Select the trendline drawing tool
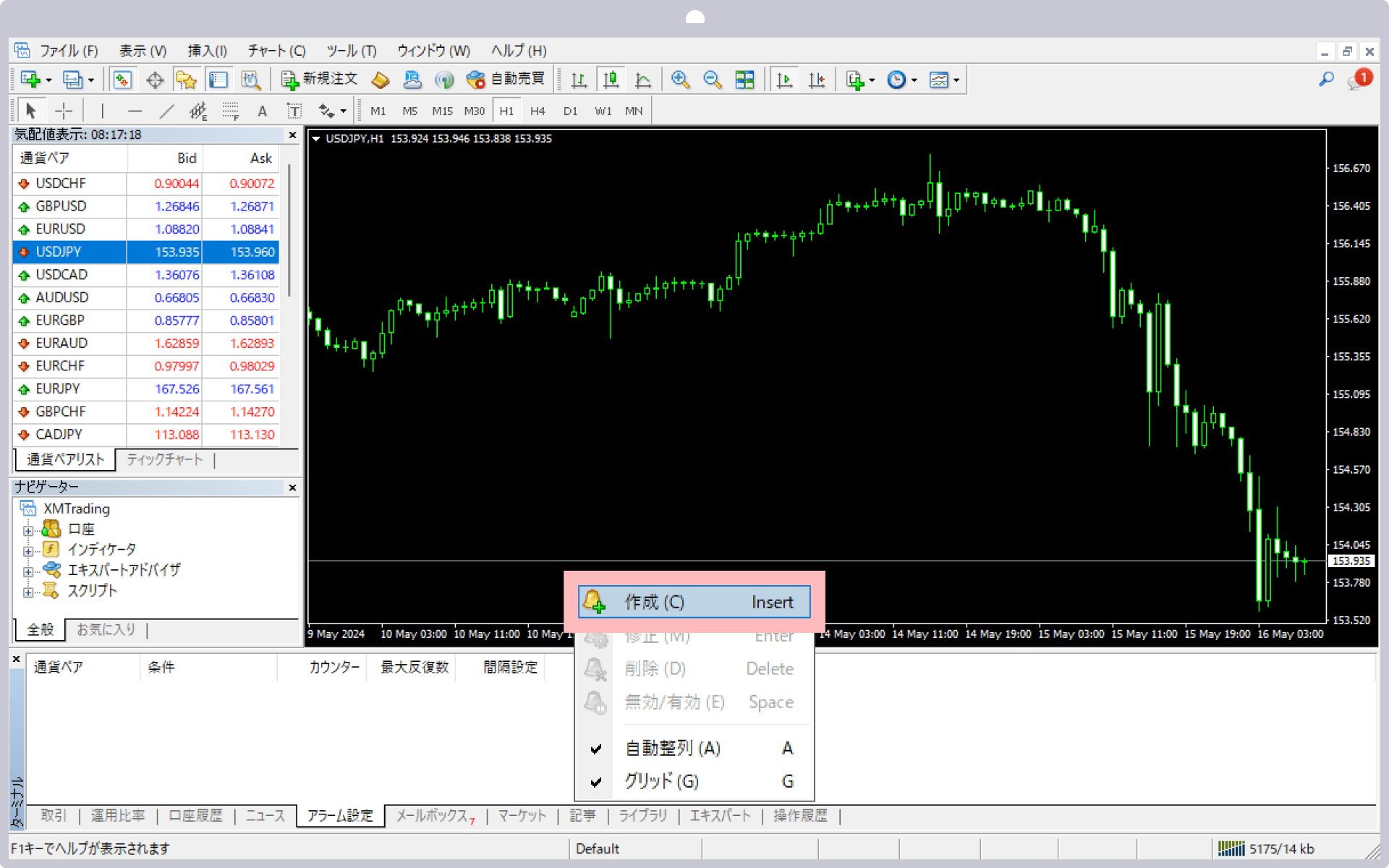This screenshot has height=868, width=1389. click(x=166, y=111)
